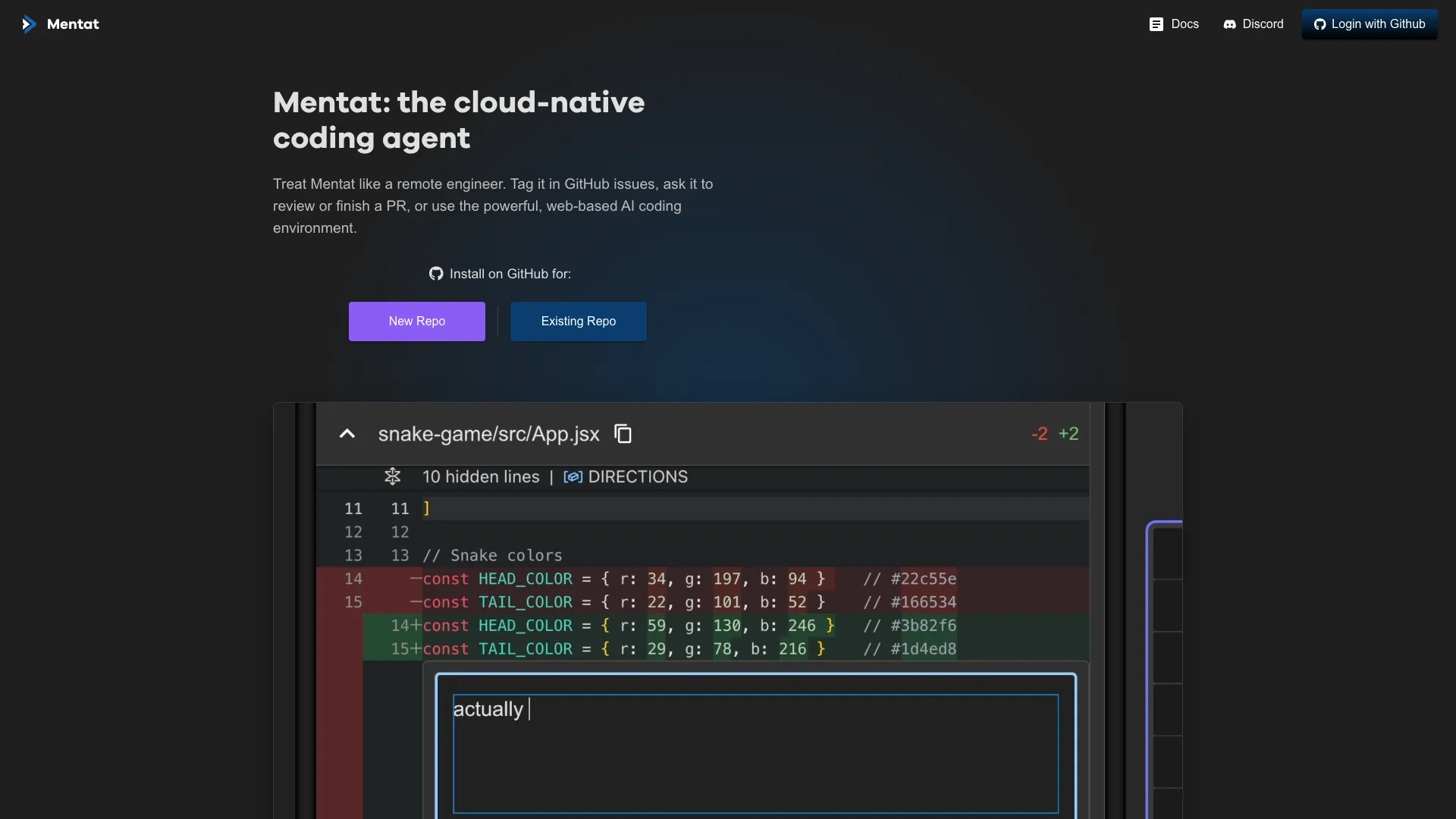Click the -2 +2 change count
The image size is (1456, 819).
click(1055, 434)
